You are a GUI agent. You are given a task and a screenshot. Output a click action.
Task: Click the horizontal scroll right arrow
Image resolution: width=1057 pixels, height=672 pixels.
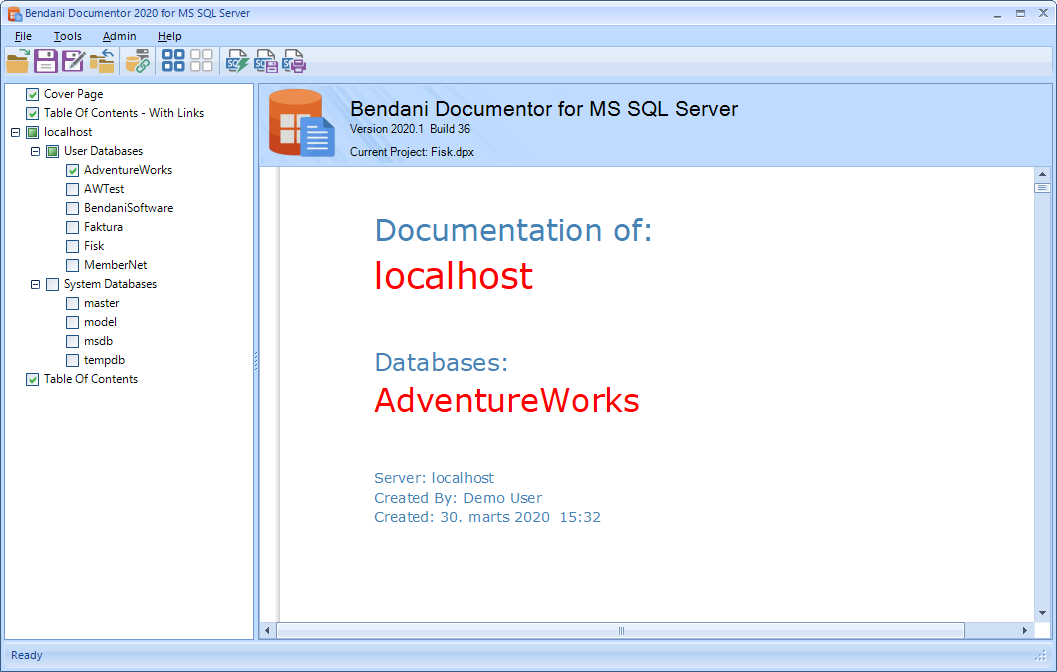pyautogui.click(x=1025, y=631)
